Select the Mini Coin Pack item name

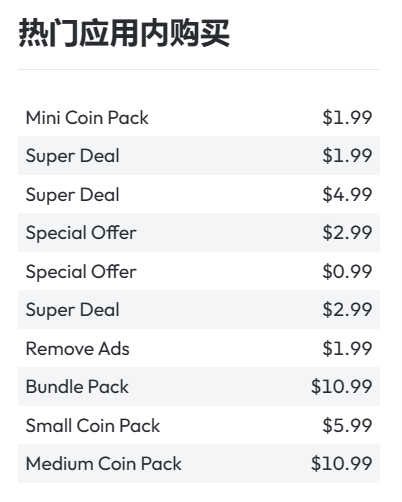pyautogui.click(x=87, y=118)
